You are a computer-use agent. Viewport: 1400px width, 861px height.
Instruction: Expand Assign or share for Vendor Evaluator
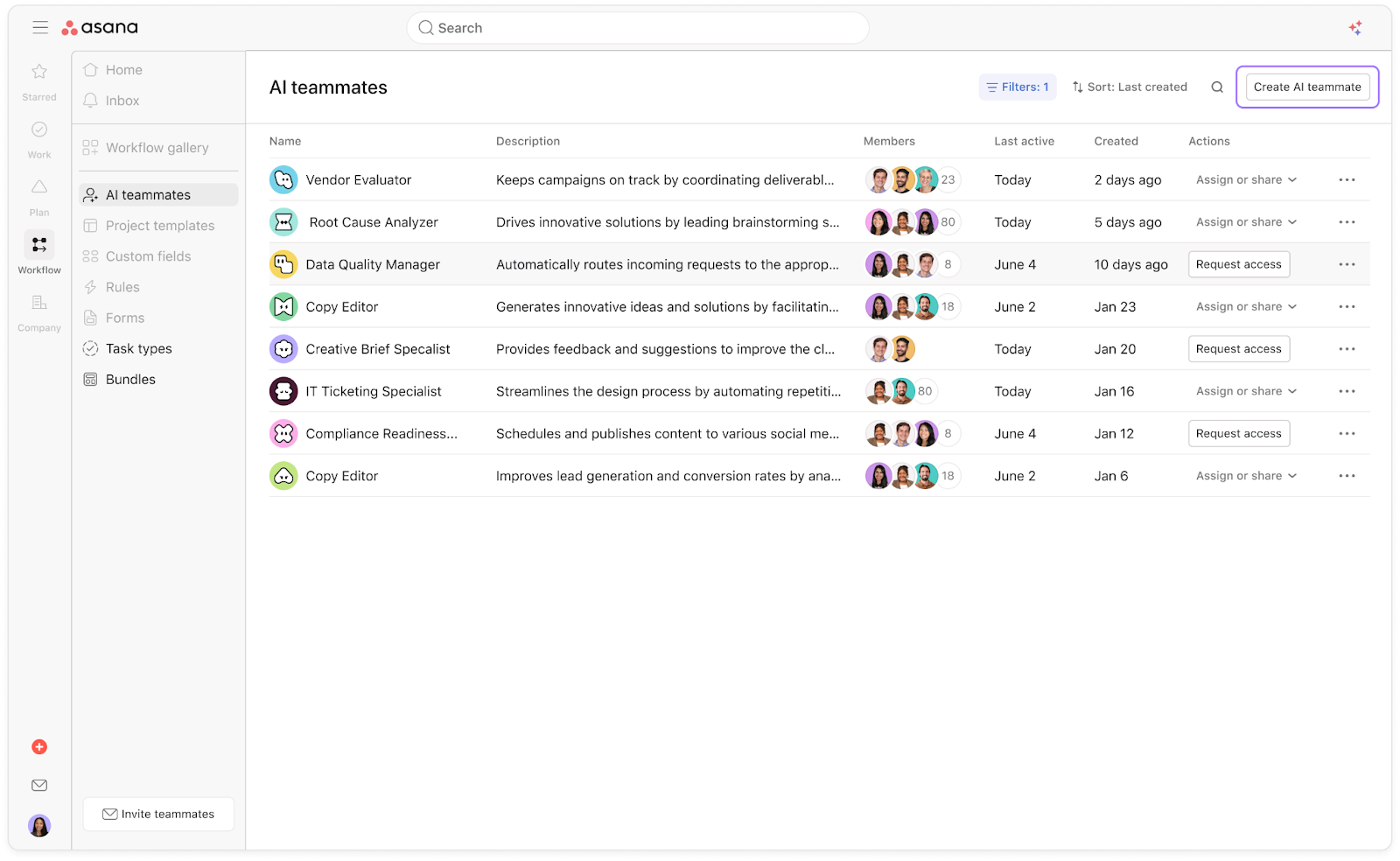coord(1246,180)
